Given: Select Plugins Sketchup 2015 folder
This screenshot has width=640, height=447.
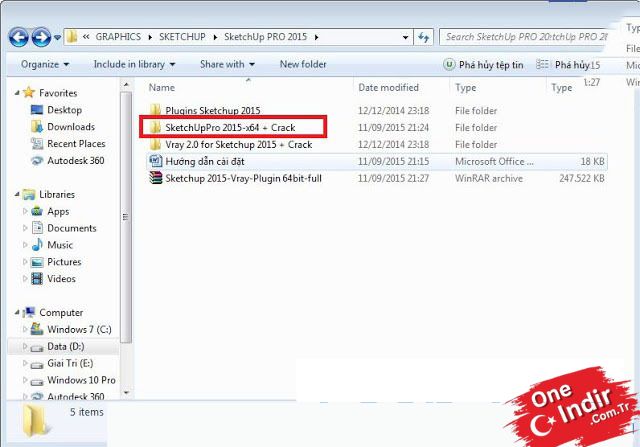Looking at the screenshot, I should click(x=213, y=110).
